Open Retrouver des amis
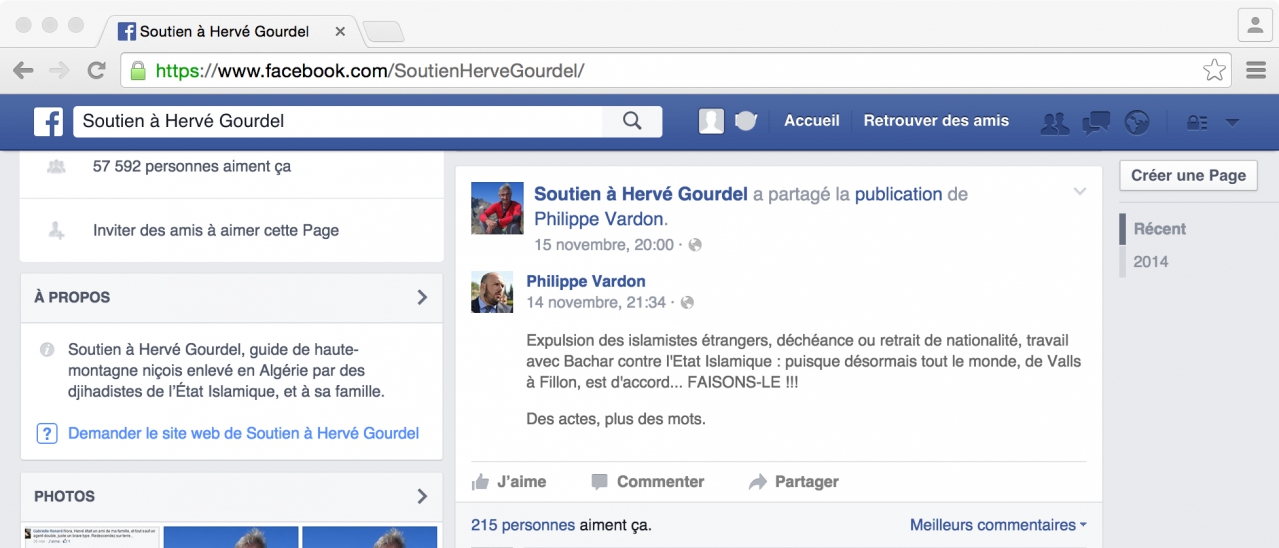 click(x=936, y=120)
